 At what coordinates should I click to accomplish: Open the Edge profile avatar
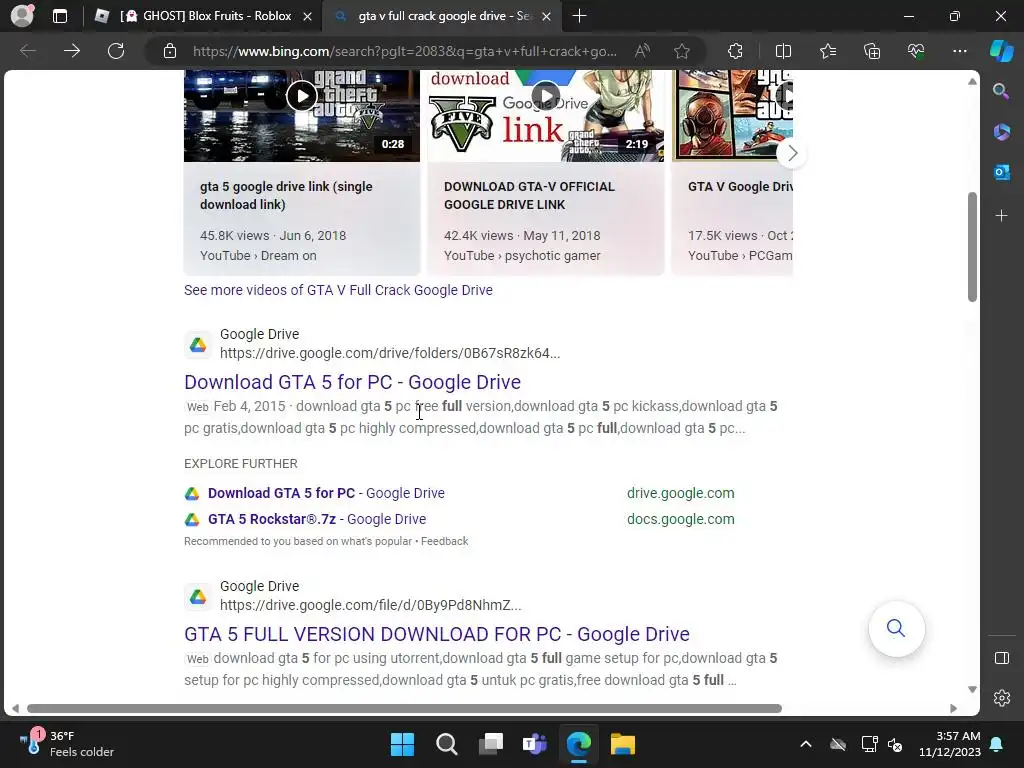(22, 16)
